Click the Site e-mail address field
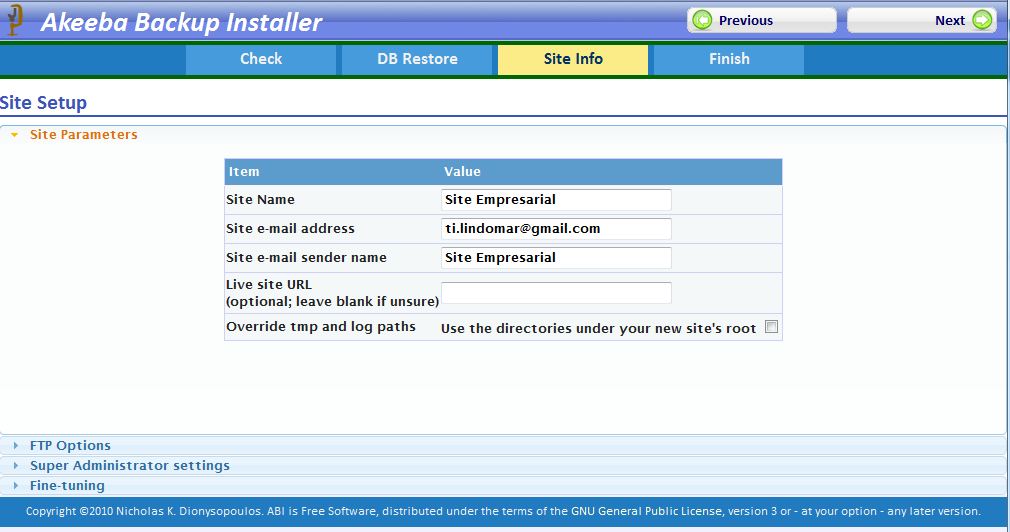 coord(556,229)
